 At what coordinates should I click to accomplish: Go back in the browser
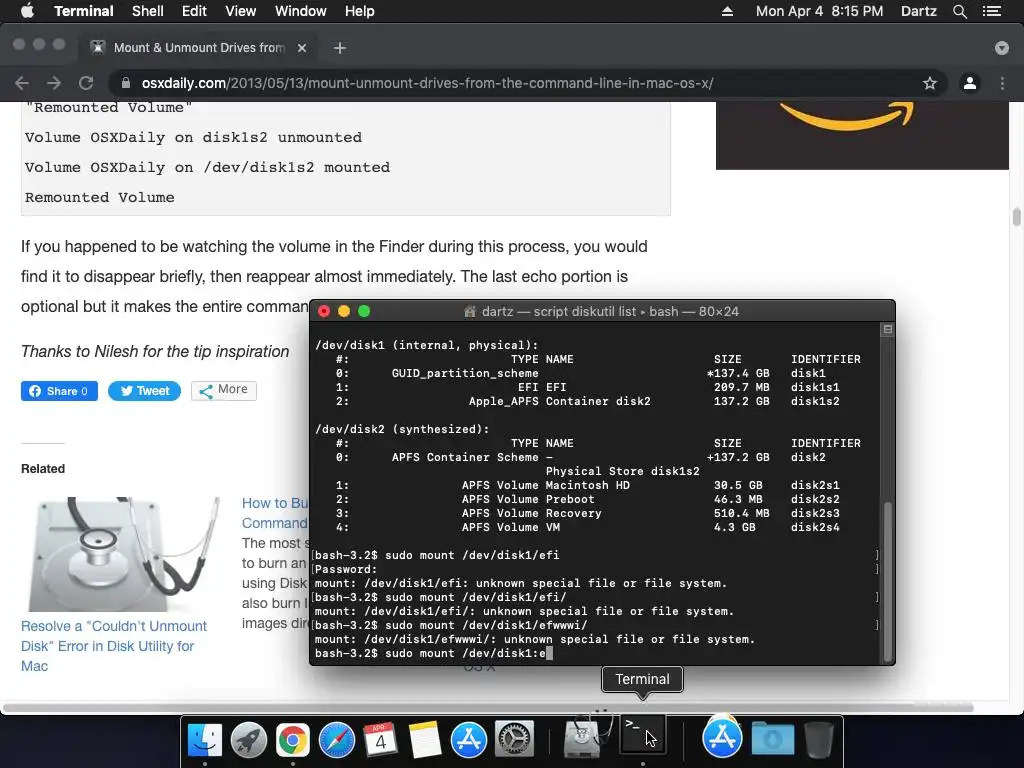22,83
